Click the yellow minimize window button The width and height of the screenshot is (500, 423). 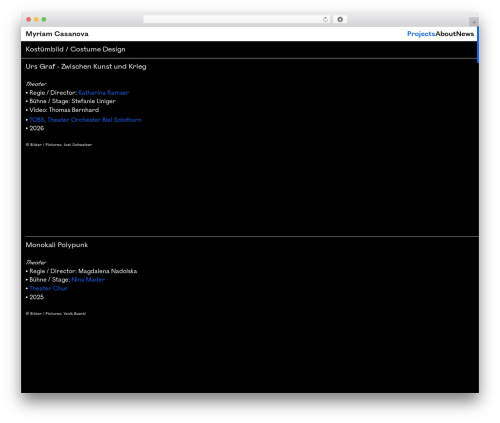[36, 19]
